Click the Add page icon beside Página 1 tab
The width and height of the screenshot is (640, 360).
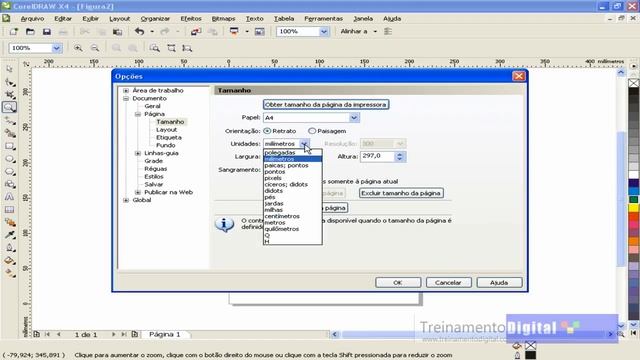click(135, 334)
